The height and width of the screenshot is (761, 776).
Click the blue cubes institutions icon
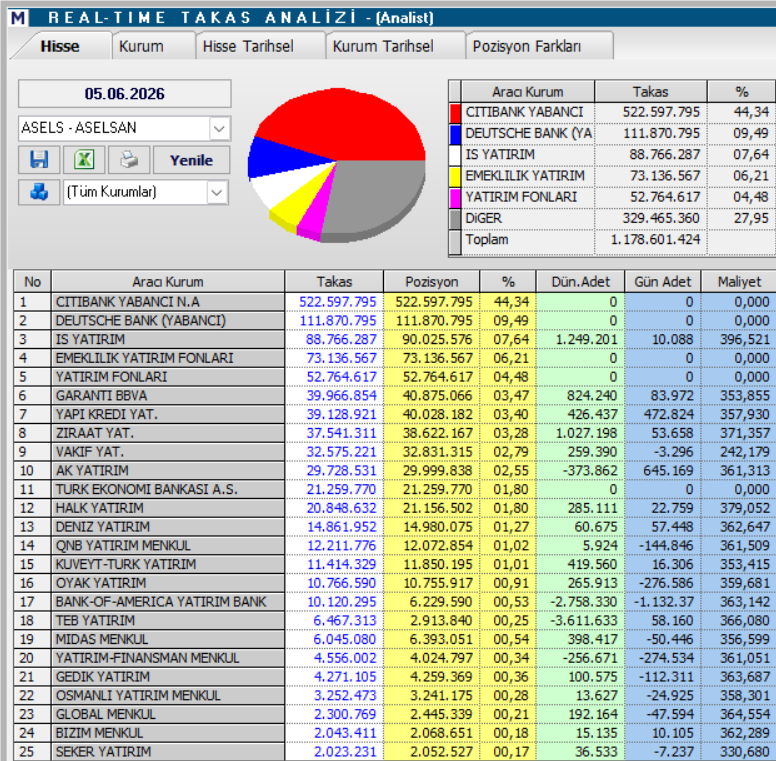click(x=39, y=192)
